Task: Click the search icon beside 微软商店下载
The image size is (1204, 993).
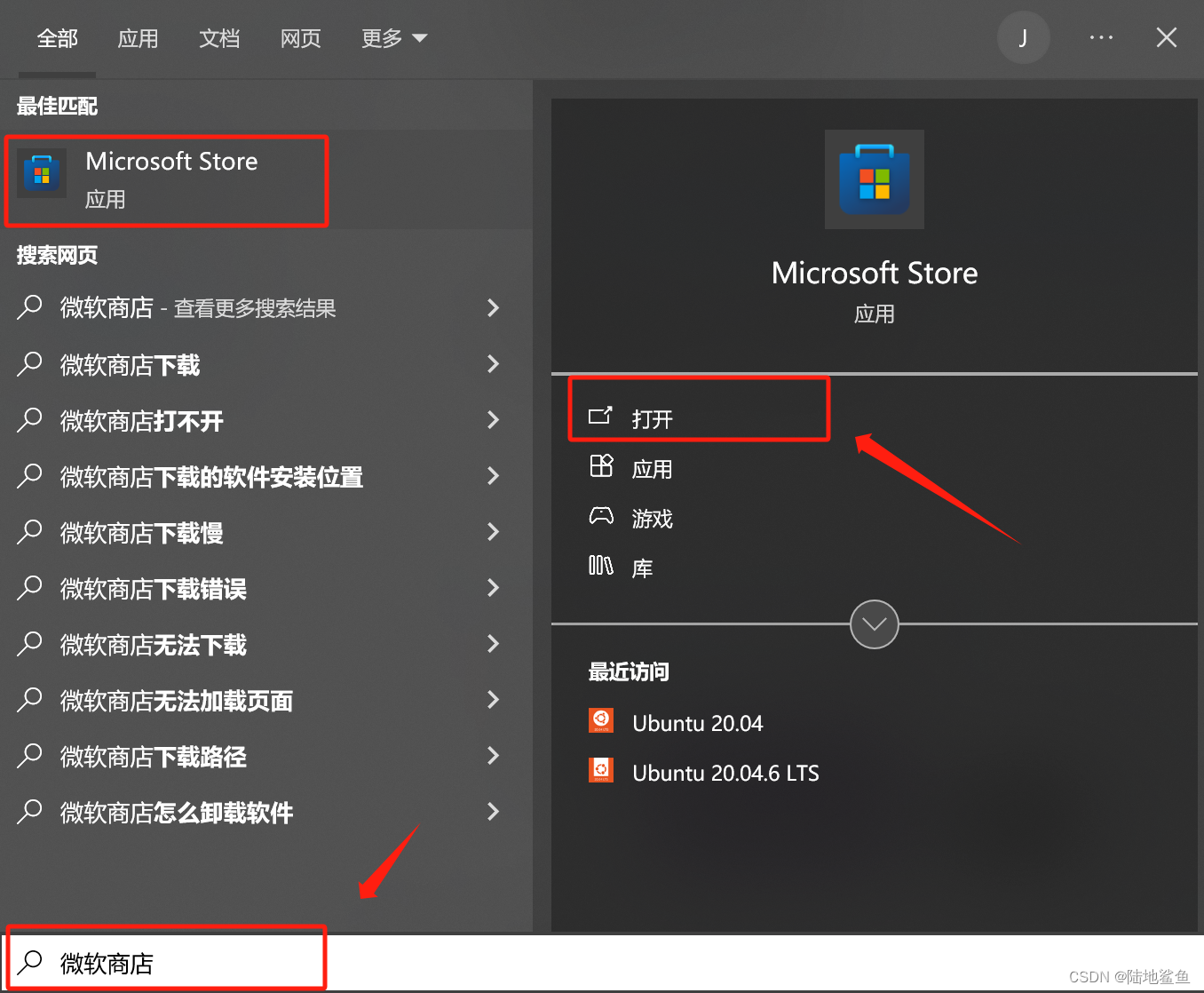Action: click(30, 363)
